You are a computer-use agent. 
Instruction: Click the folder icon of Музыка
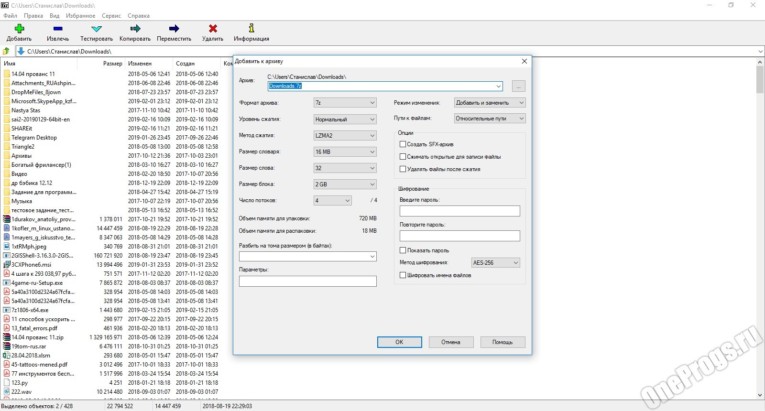(7, 201)
